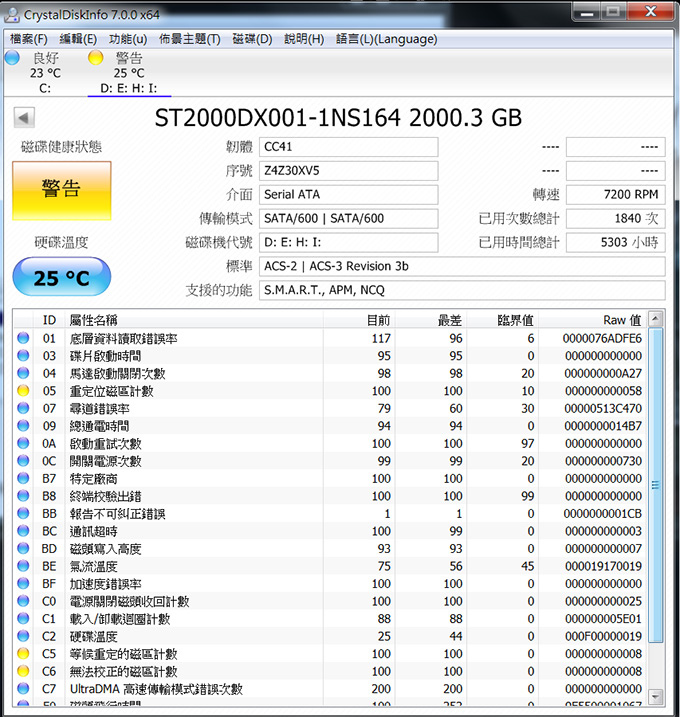Click the yellow 警告 health status button
This screenshot has width=680, height=717.
pyautogui.click(x=62, y=191)
